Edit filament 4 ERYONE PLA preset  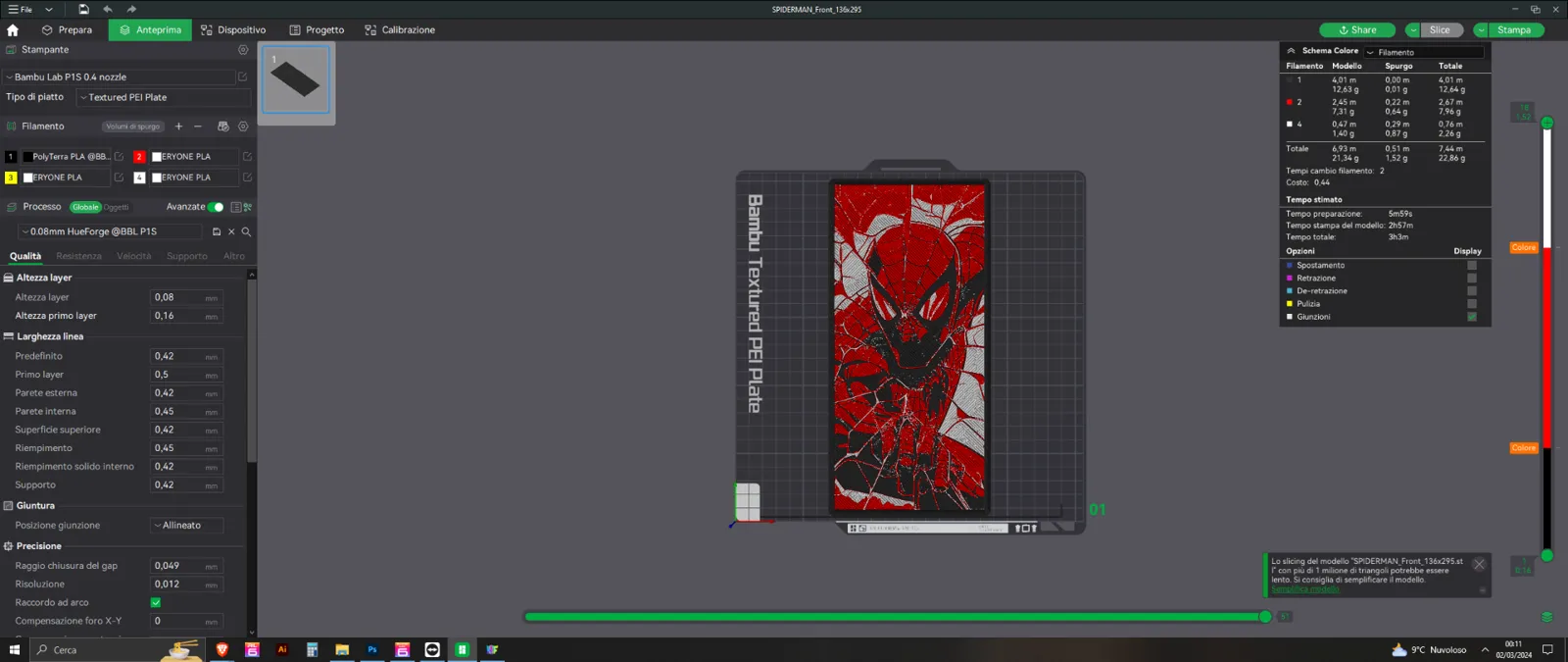pos(247,178)
